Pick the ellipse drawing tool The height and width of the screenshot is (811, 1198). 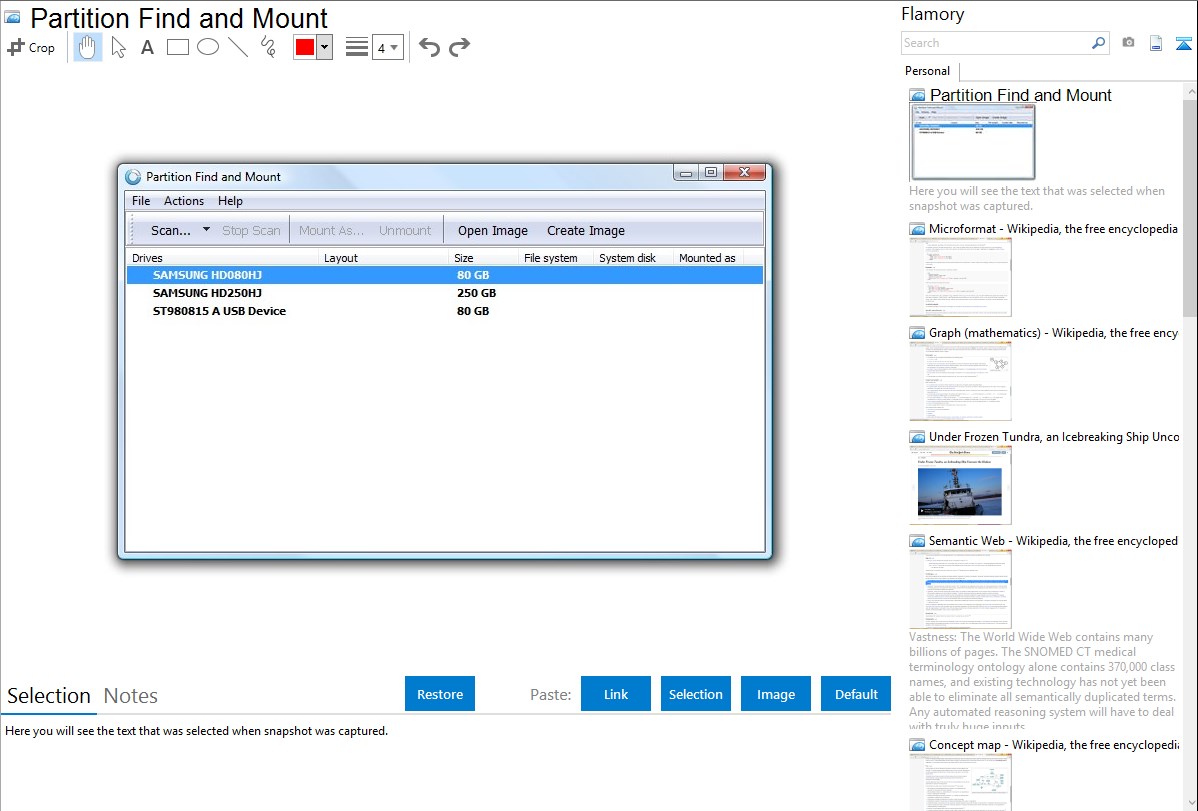(x=208, y=47)
